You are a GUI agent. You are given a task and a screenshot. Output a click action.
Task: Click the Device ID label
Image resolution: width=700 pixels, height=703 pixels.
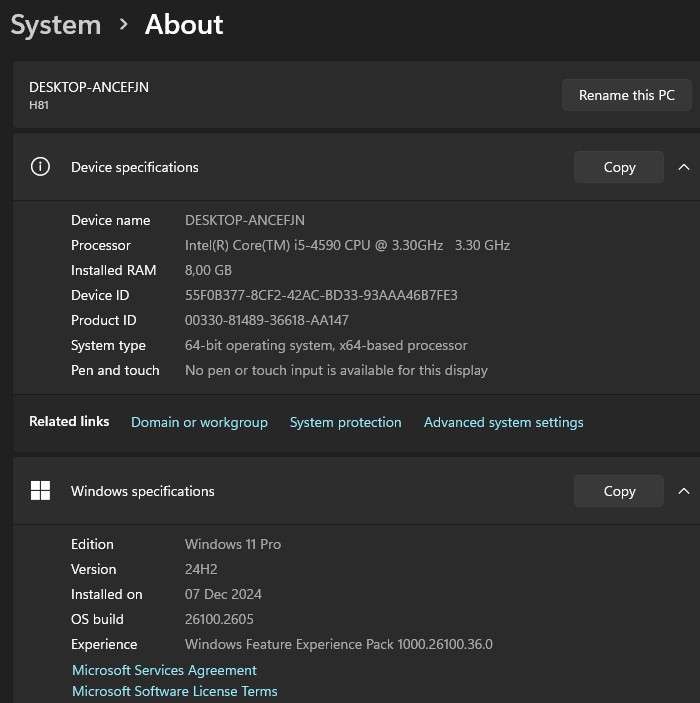tap(100, 295)
